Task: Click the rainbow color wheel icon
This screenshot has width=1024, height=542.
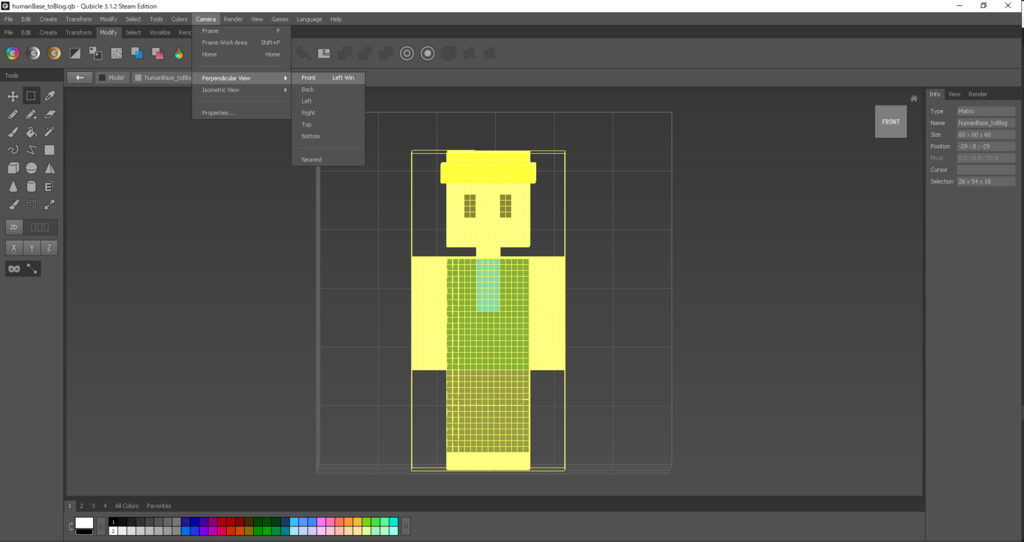Action: coord(12,54)
